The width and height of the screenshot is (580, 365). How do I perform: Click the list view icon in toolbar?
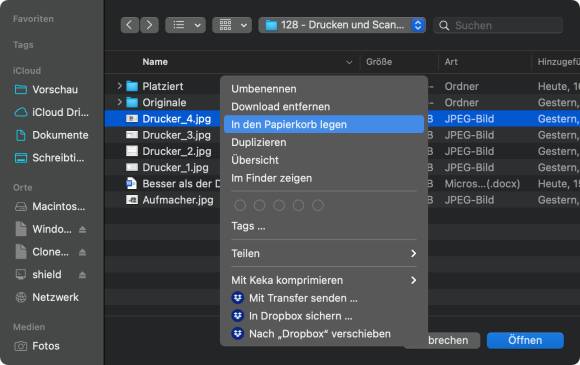(179, 25)
